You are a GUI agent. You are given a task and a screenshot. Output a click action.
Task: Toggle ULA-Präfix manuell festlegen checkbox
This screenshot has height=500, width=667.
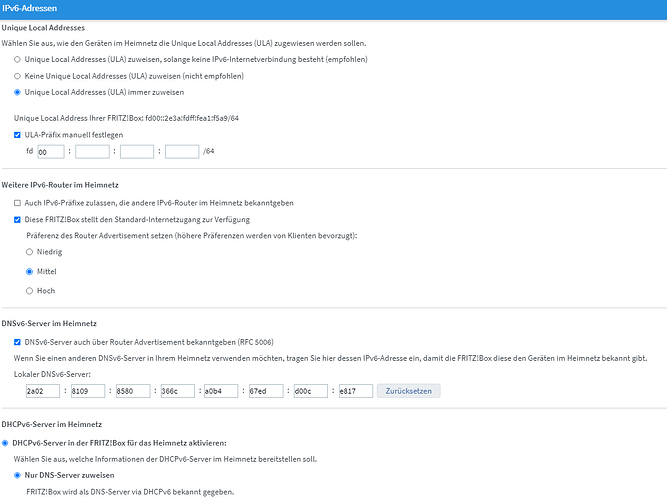click(18, 134)
